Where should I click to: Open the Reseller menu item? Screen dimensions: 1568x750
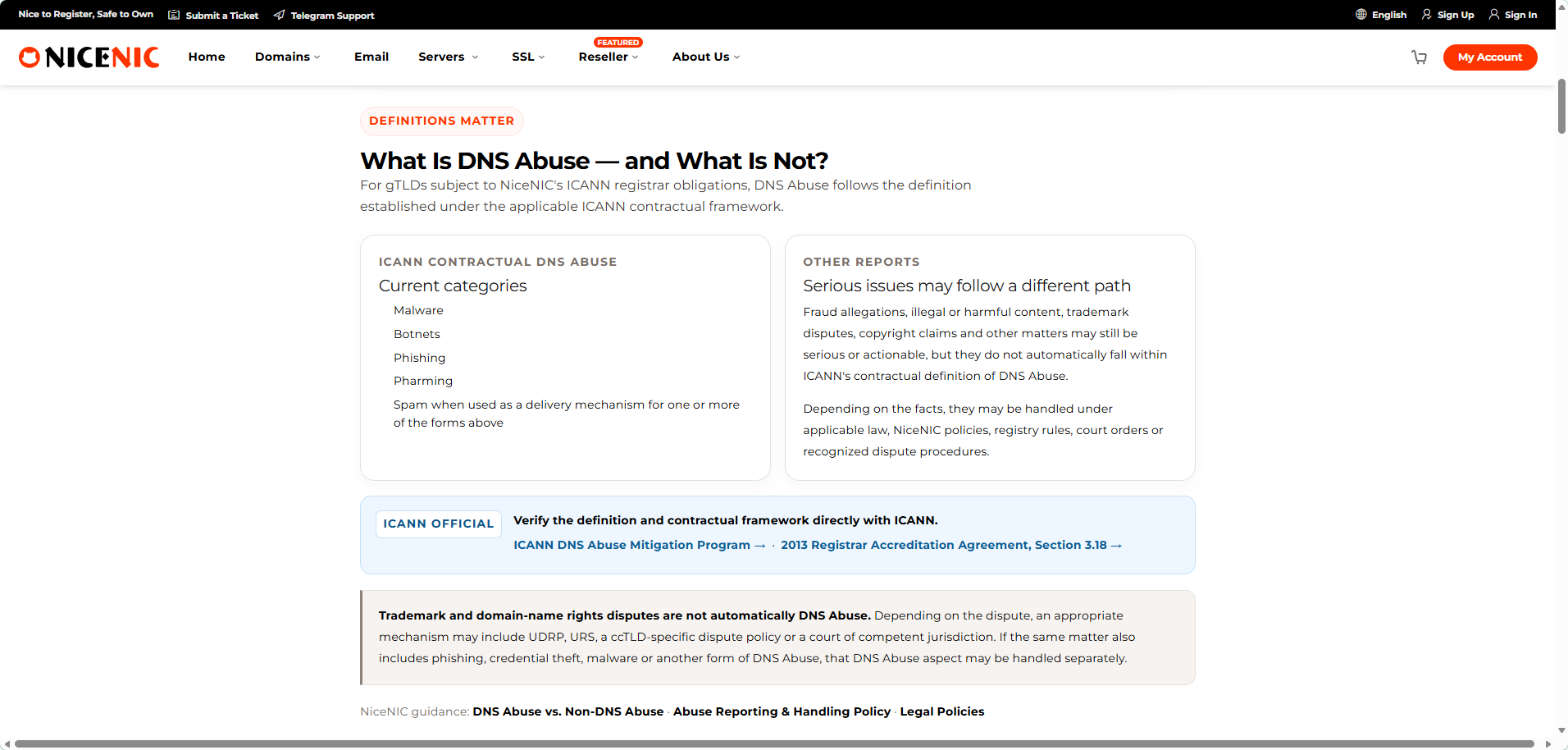tap(603, 57)
